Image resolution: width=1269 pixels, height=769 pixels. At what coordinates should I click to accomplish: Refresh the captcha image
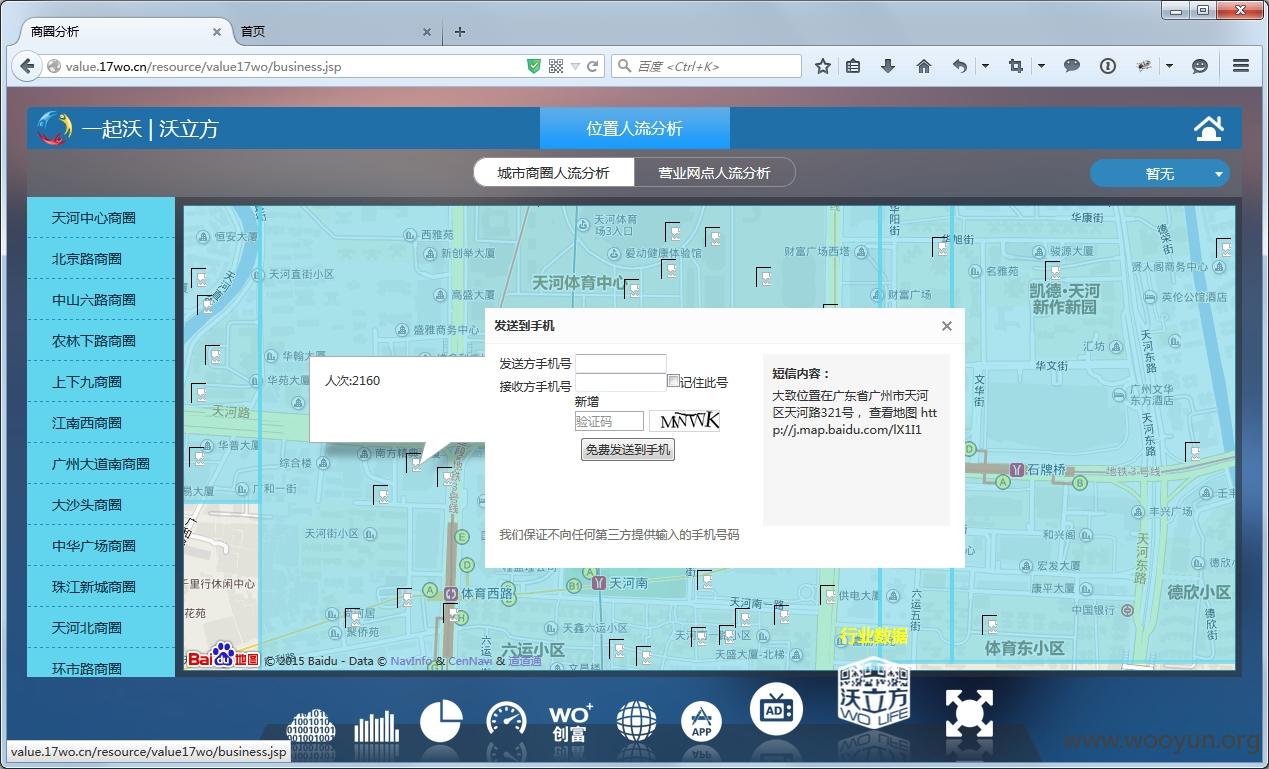coord(684,421)
